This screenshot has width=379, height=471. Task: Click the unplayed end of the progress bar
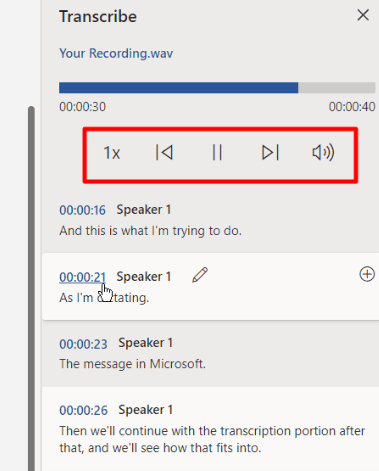pyautogui.click(x=337, y=88)
